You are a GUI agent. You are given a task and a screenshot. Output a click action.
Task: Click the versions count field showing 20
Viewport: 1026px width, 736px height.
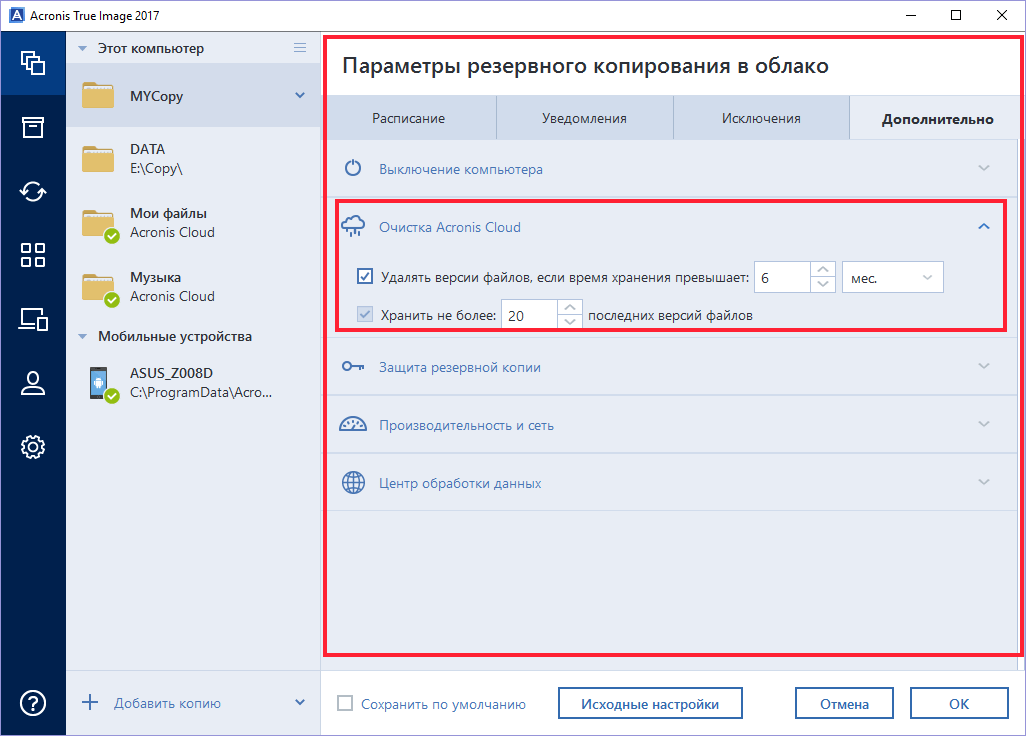click(528, 315)
